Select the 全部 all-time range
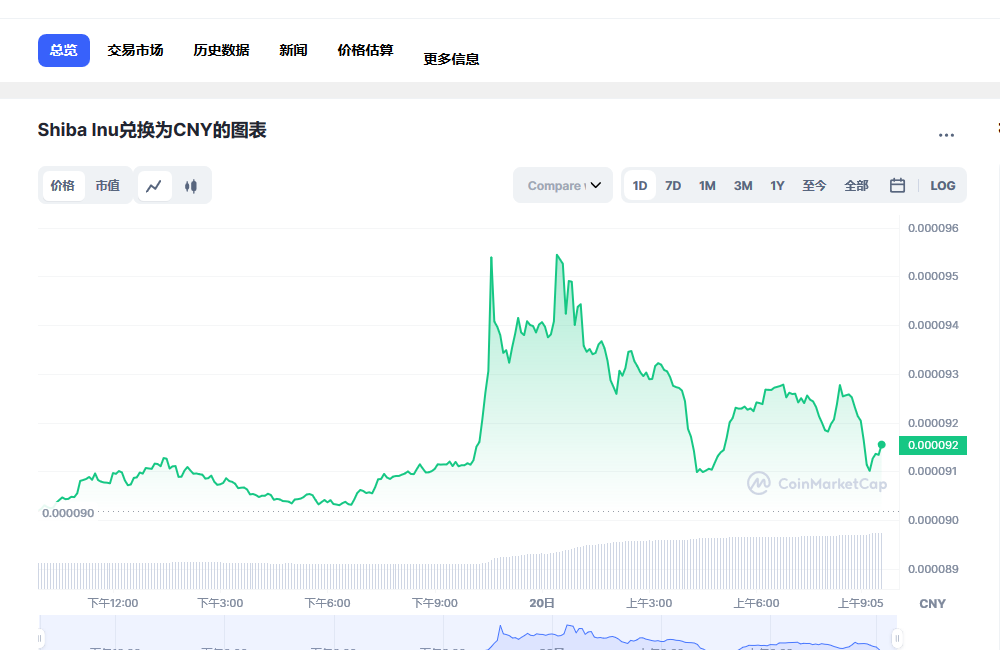This screenshot has height=650, width=1000. click(x=857, y=186)
